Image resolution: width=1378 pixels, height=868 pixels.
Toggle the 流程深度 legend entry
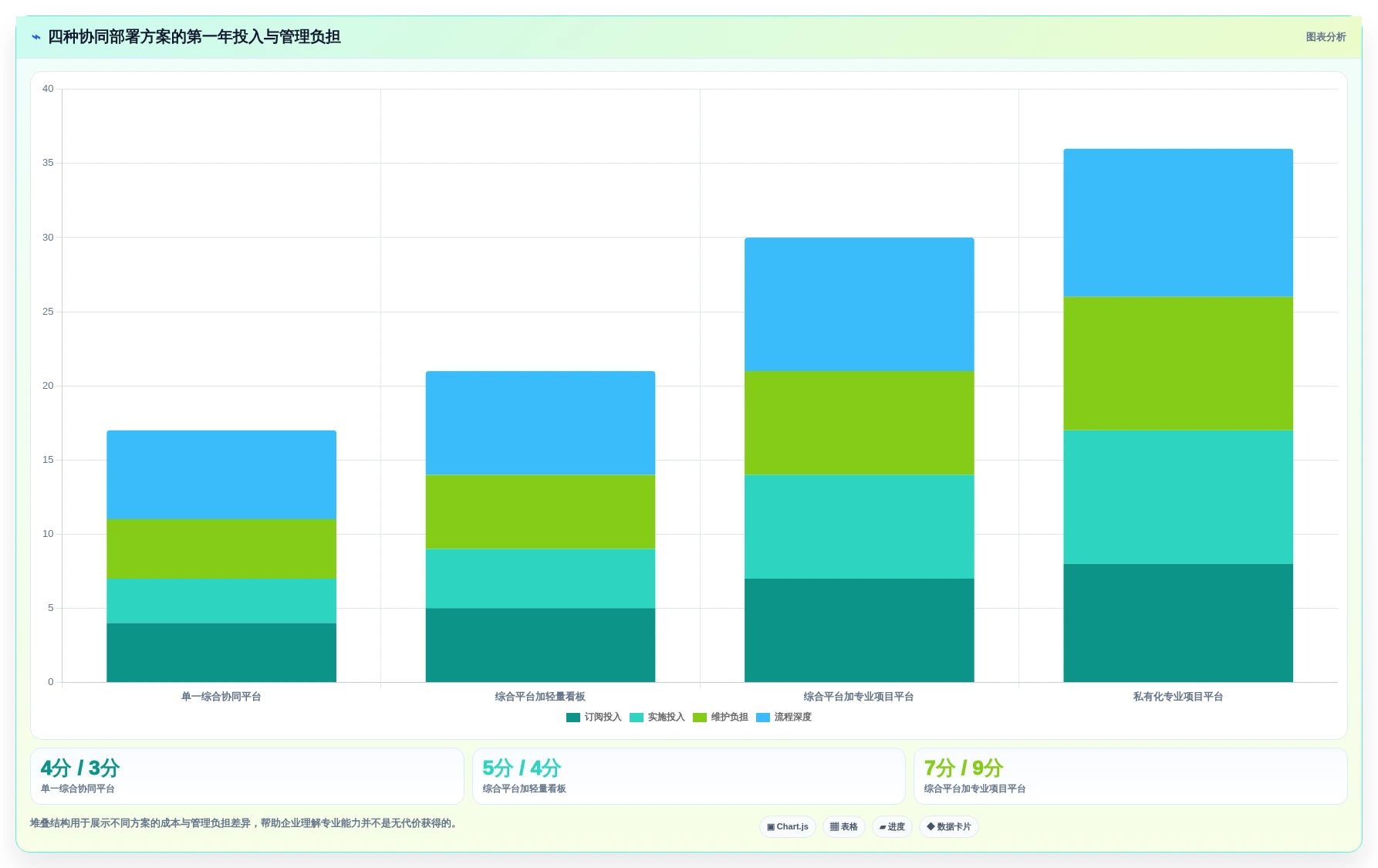[784, 717]
